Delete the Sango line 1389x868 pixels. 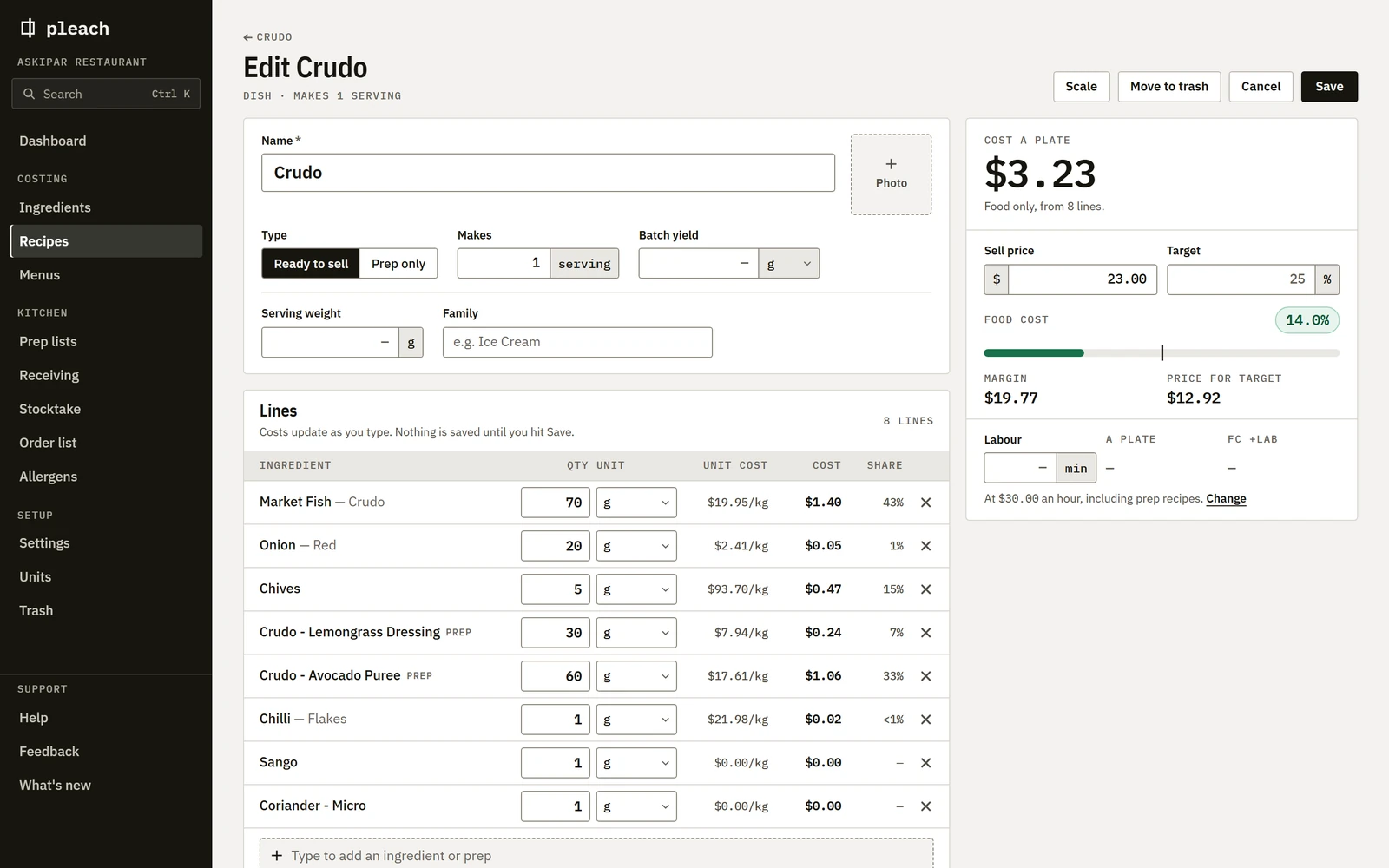[x=925, y=763]
